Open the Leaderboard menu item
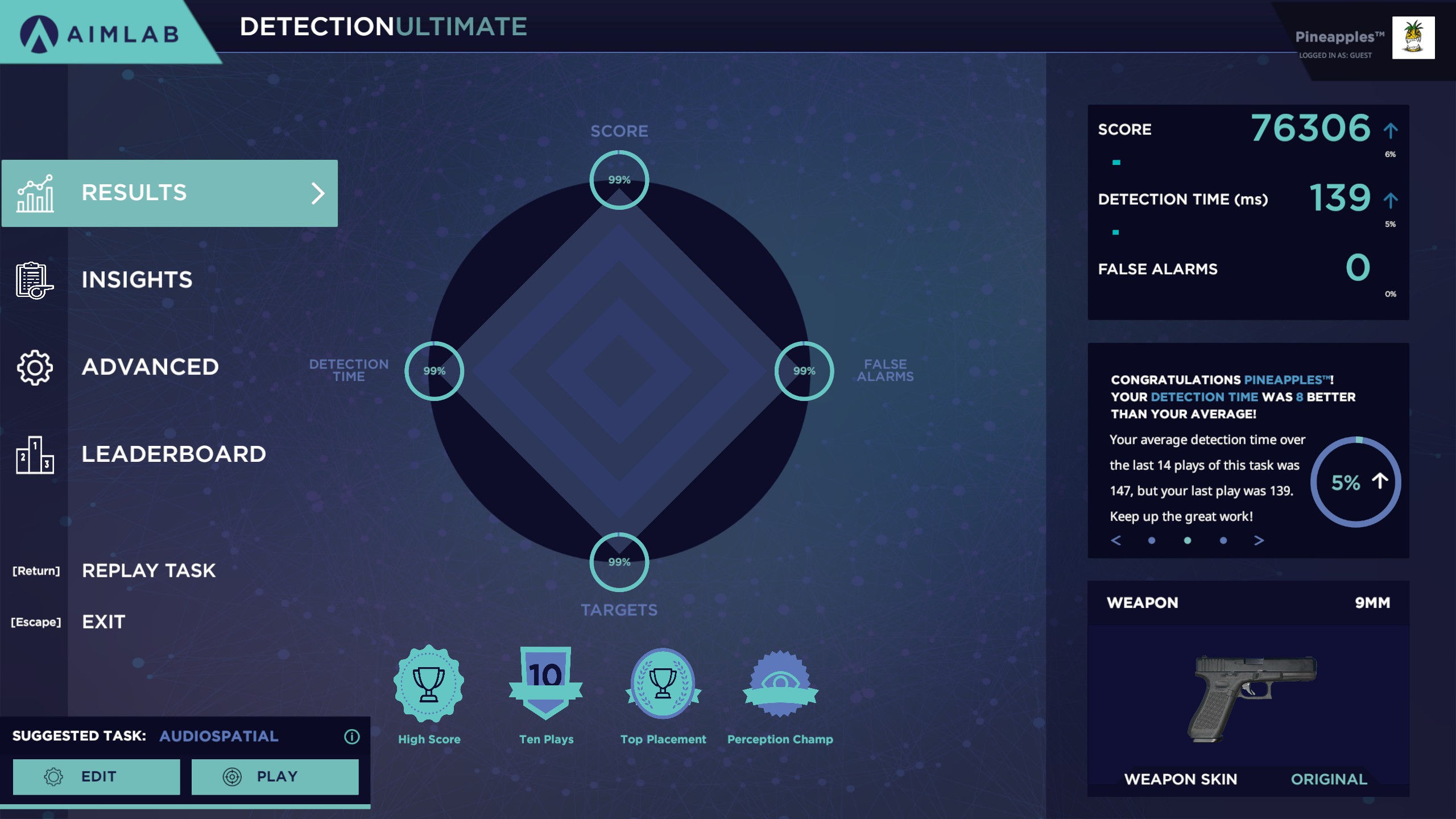Image resolution: width=1456 pixels, height=819 pixels. point(173,454)
